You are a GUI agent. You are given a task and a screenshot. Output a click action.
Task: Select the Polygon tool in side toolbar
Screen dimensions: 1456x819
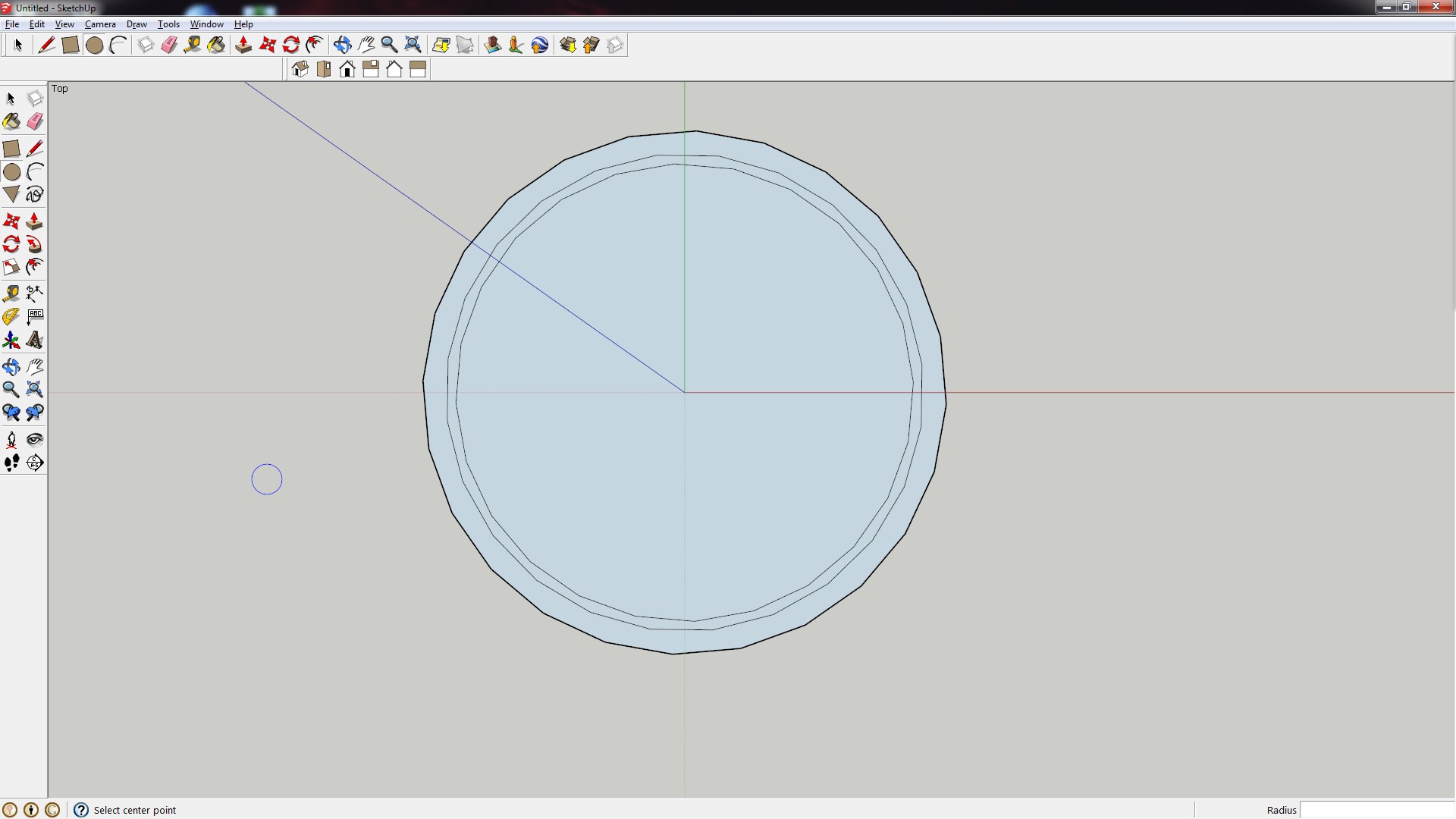[11, 195]
